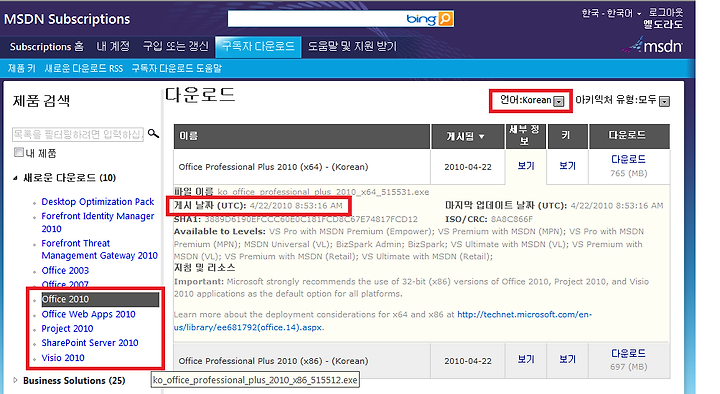Select Office 2007 in the product list
The image size is (720, 394).
click(65, 284)
